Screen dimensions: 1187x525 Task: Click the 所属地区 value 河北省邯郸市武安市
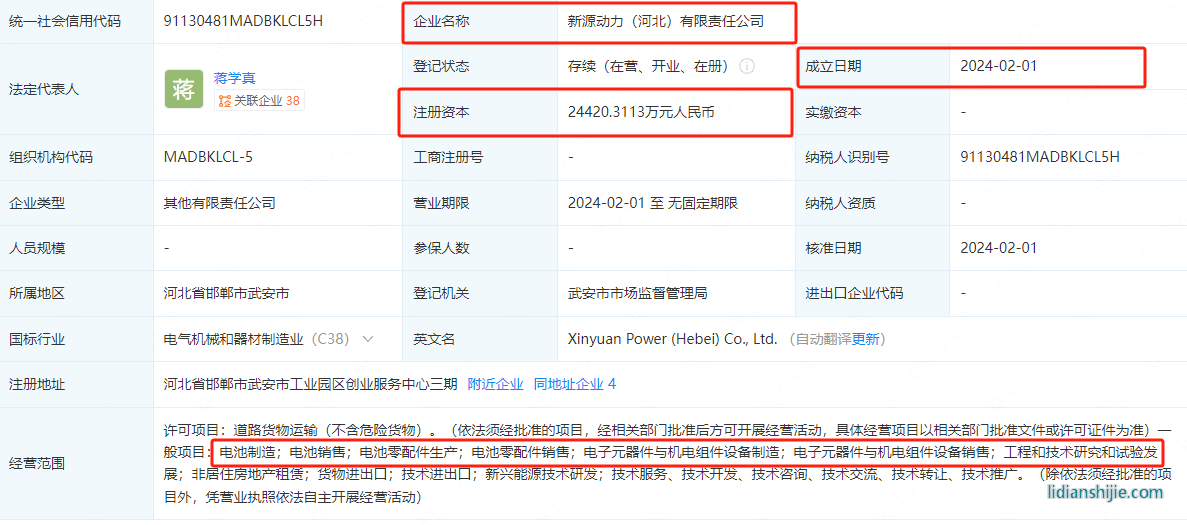226,293
